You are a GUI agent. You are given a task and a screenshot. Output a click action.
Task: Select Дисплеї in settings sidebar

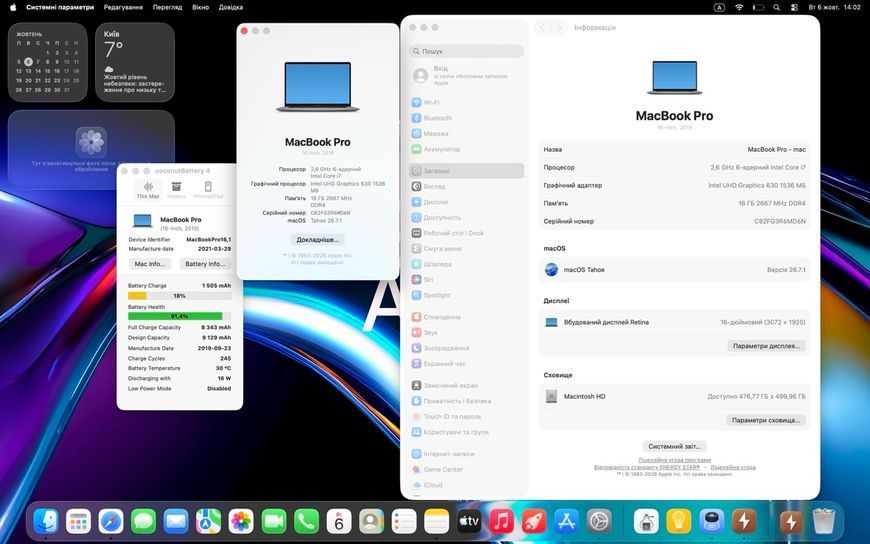[466, 202]
